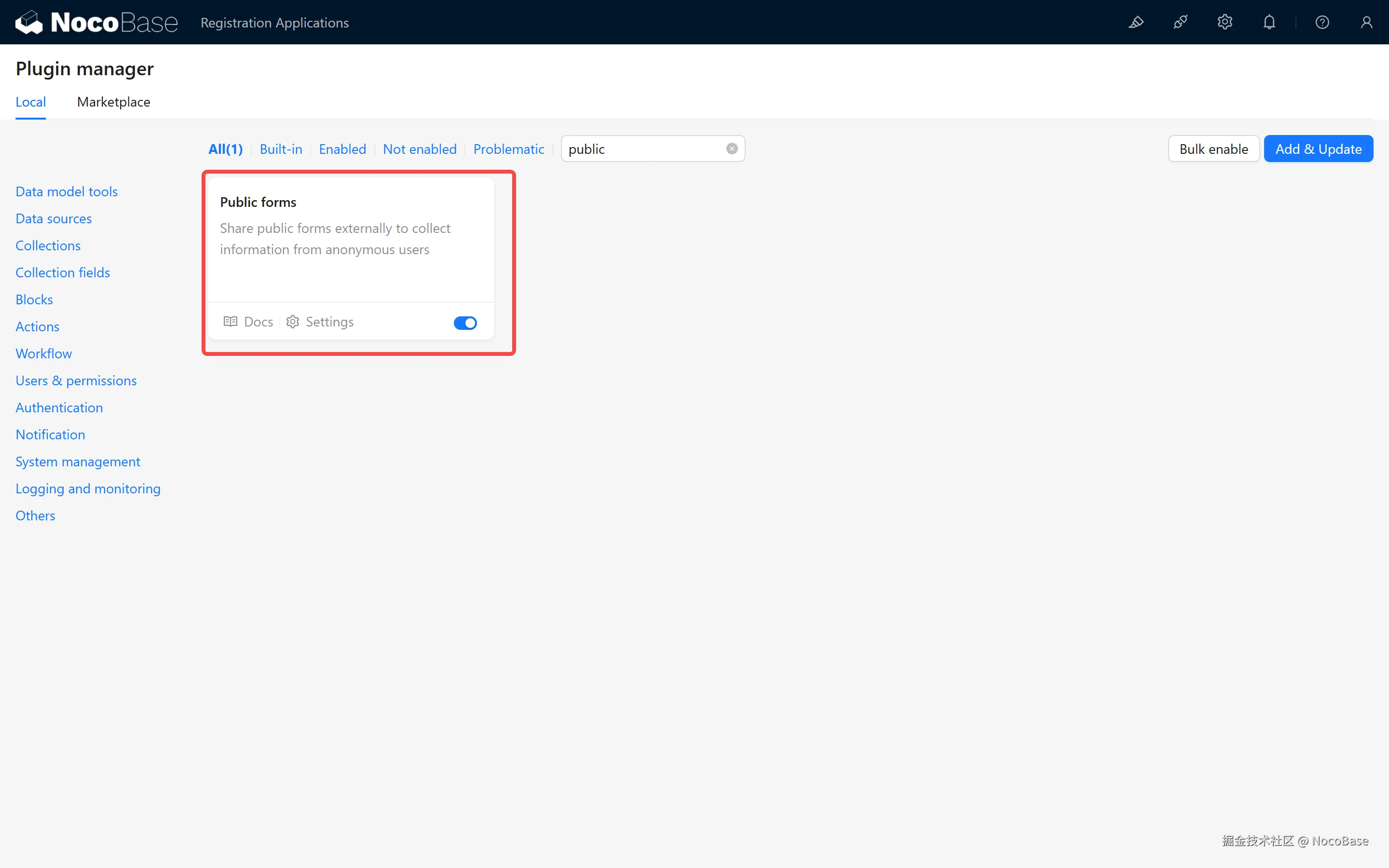Screen dimensions: 1389x868
Task: Select the Local tab
Action: click(30, 102)
